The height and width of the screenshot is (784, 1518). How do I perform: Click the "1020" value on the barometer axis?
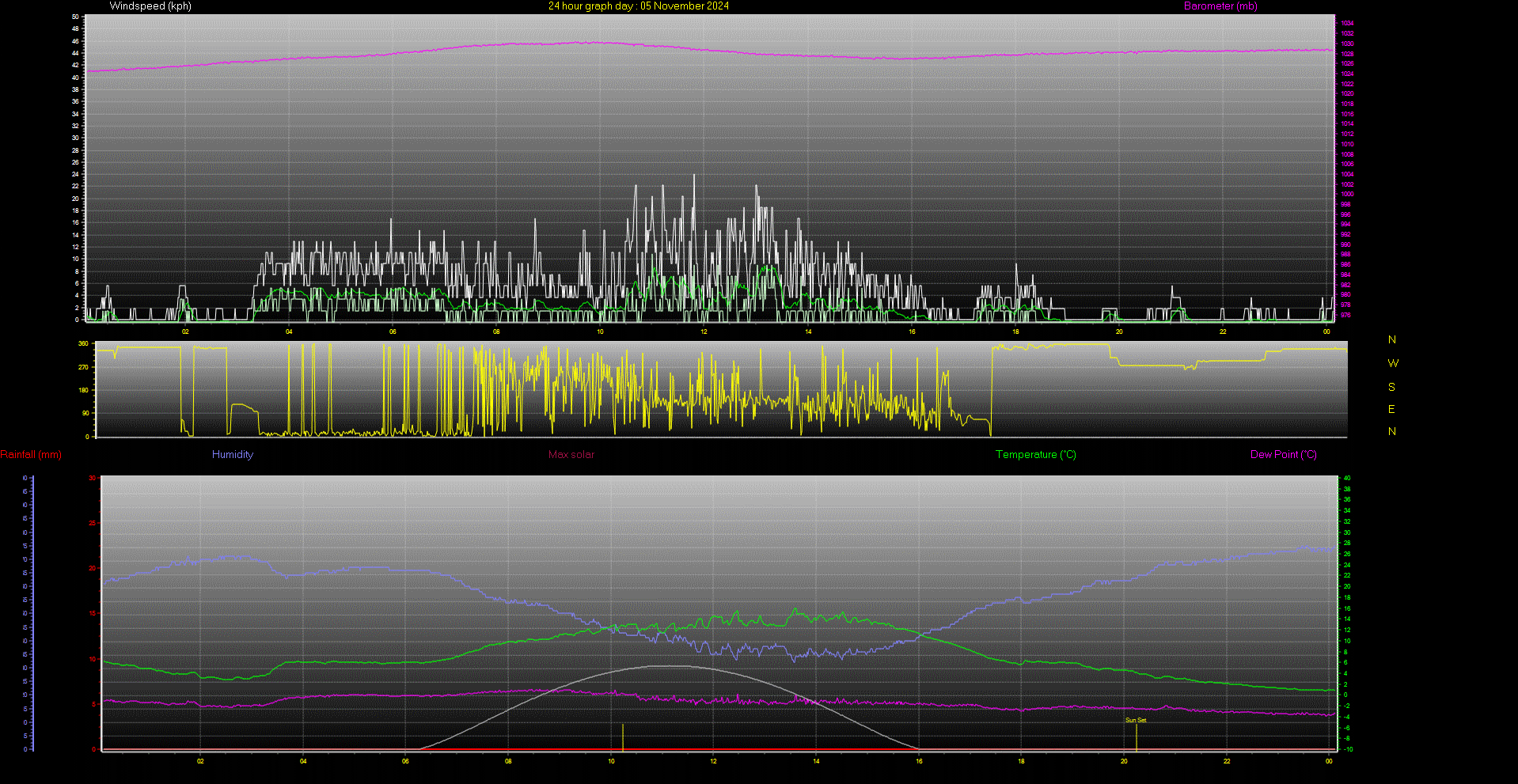(1347, 94)
